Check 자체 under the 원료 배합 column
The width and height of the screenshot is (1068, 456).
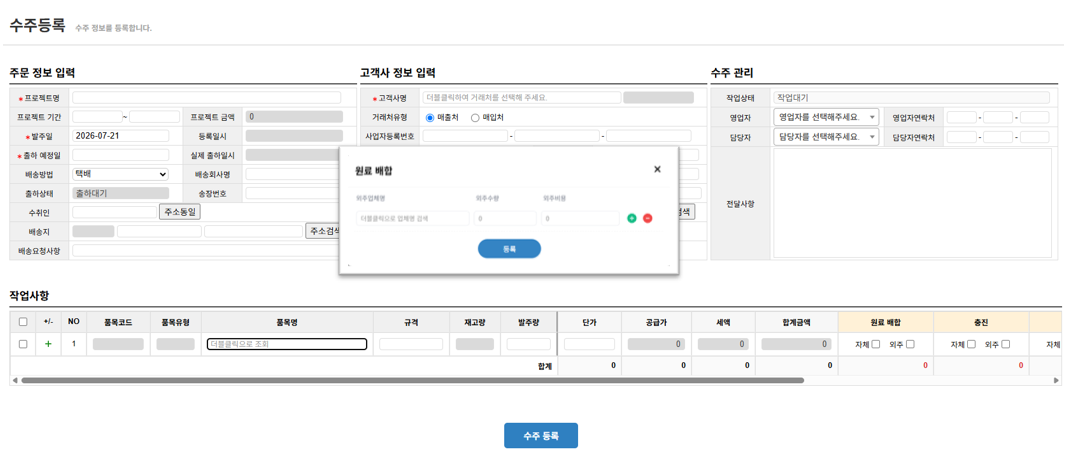pyautogui.click(x=876, y=344)
